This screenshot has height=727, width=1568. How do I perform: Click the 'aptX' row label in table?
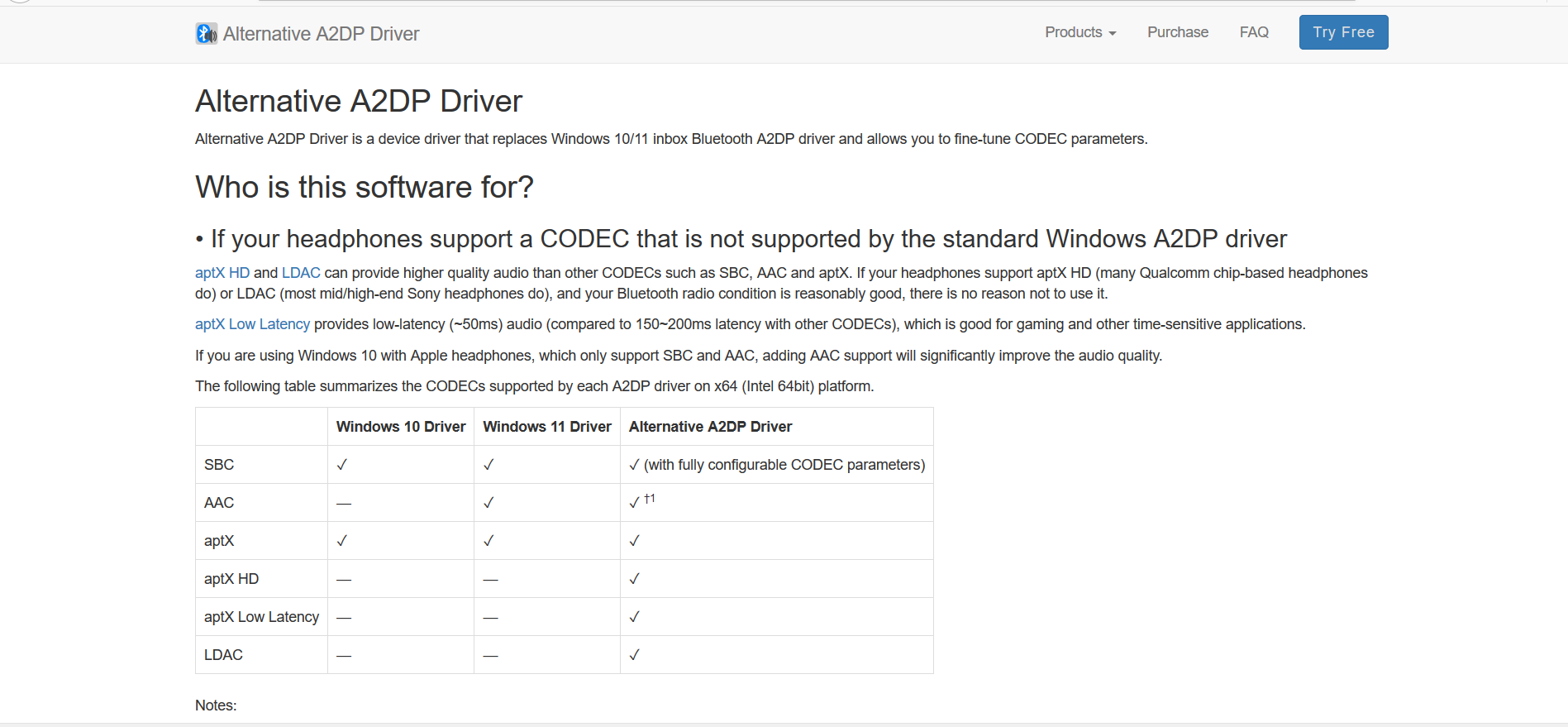click(x=219, y=541)
